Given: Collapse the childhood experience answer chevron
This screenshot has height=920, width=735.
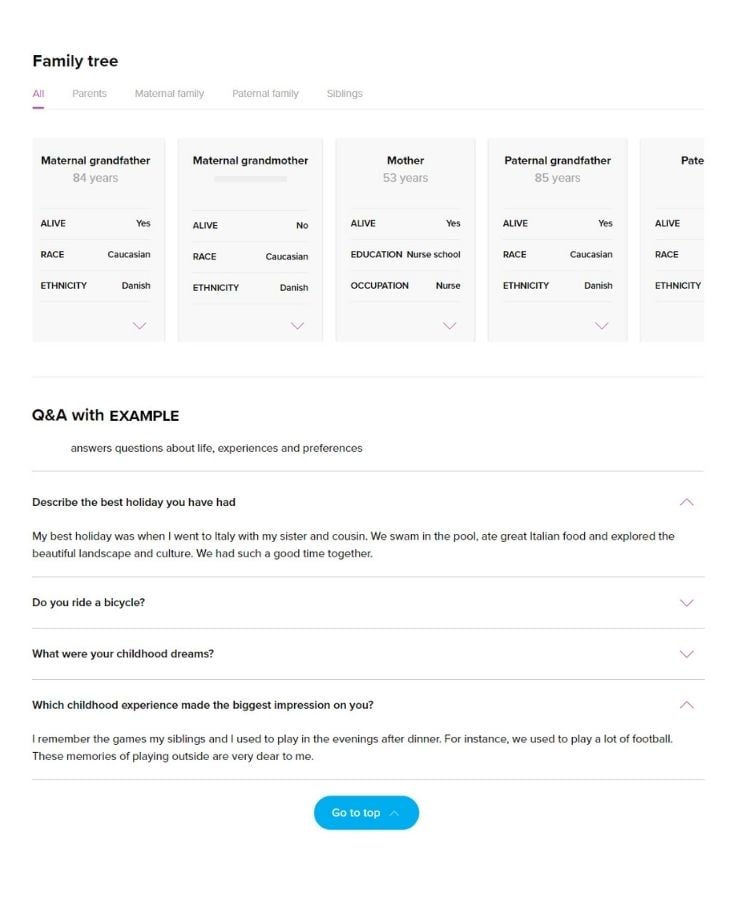Looking at the screenshot, I should click(x=687, y=705).
